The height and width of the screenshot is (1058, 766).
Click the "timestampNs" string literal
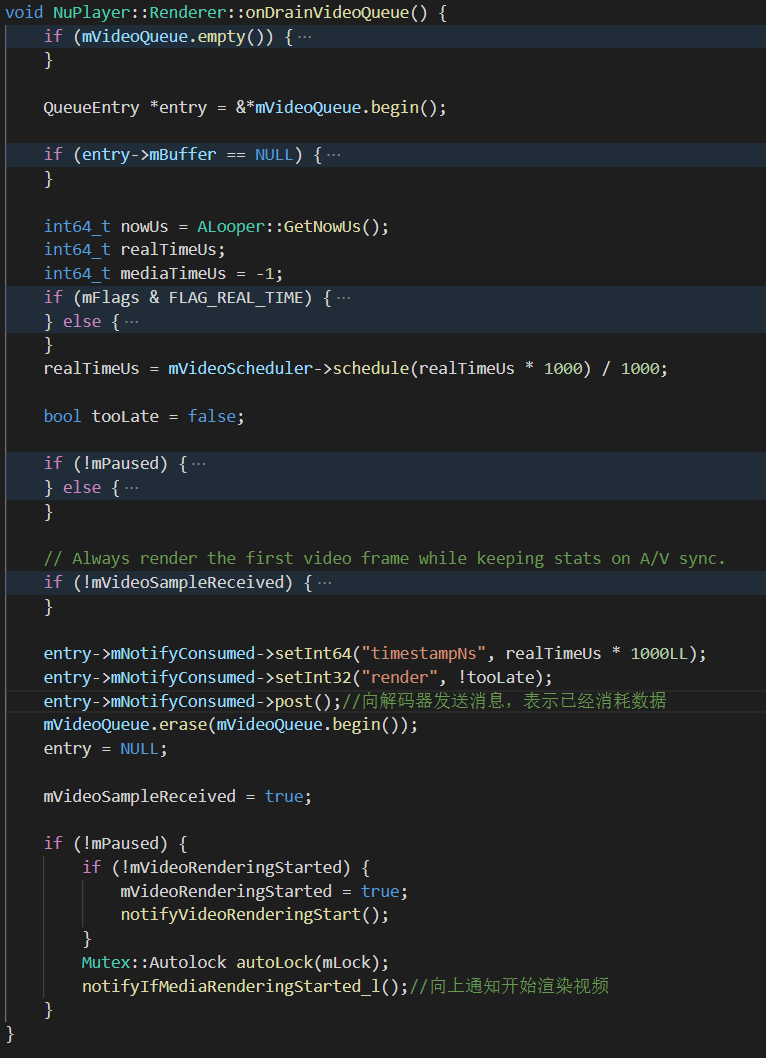pos(423,654)
